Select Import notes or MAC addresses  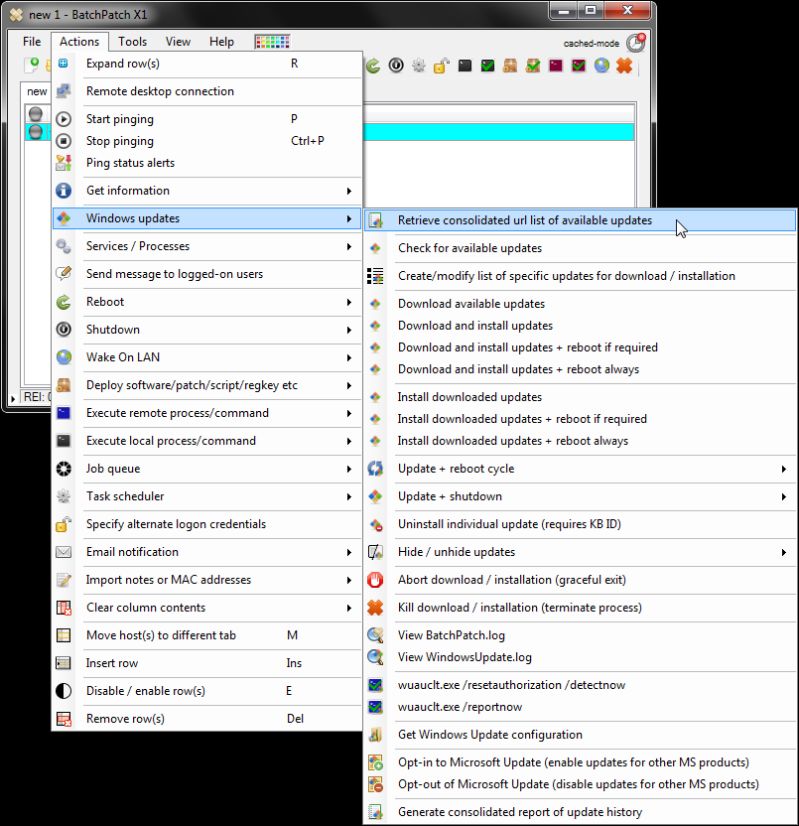207,580
